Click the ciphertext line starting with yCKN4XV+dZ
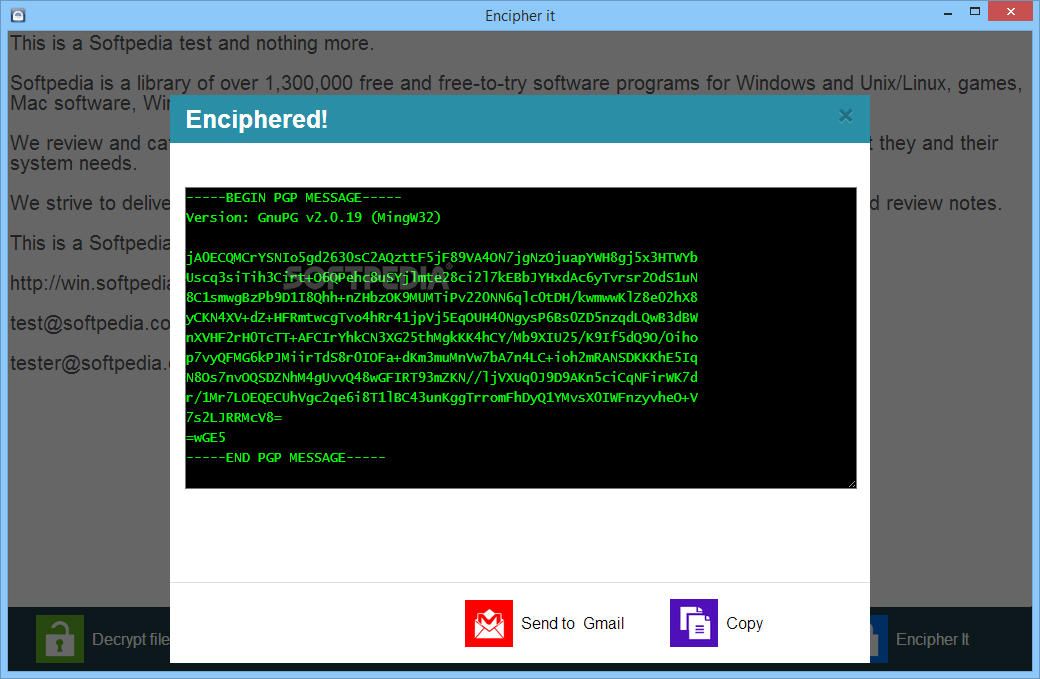The width and height of the screenshot is (1040, 679). point(442,318)
